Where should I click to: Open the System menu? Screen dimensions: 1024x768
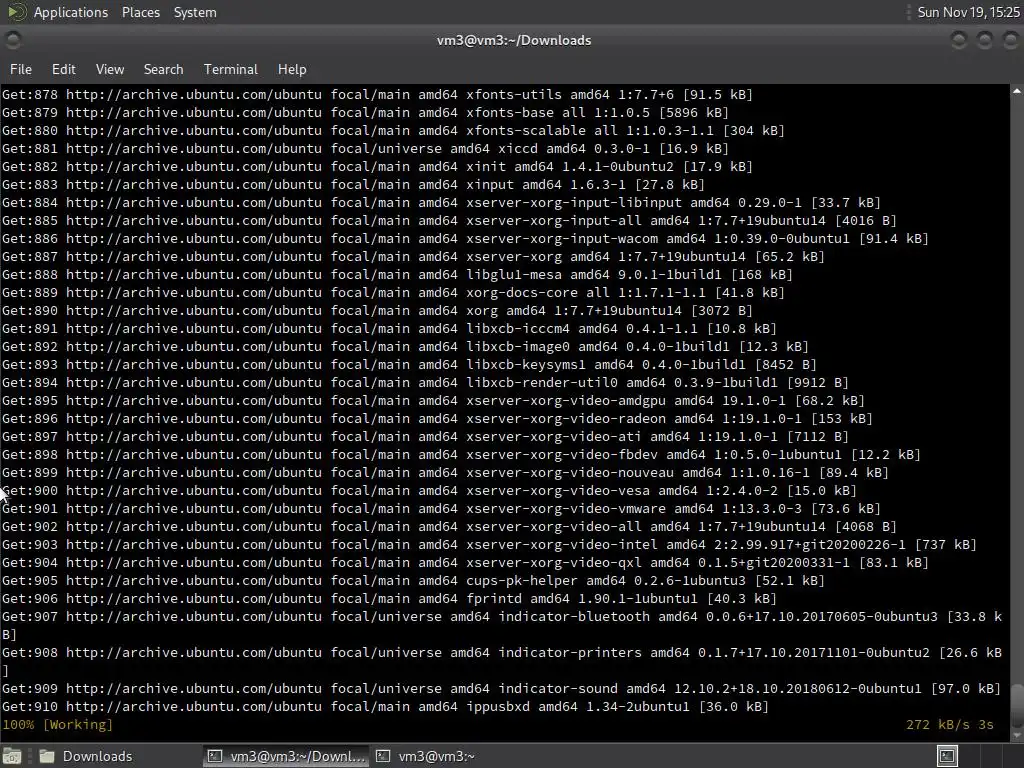[195, 12]
